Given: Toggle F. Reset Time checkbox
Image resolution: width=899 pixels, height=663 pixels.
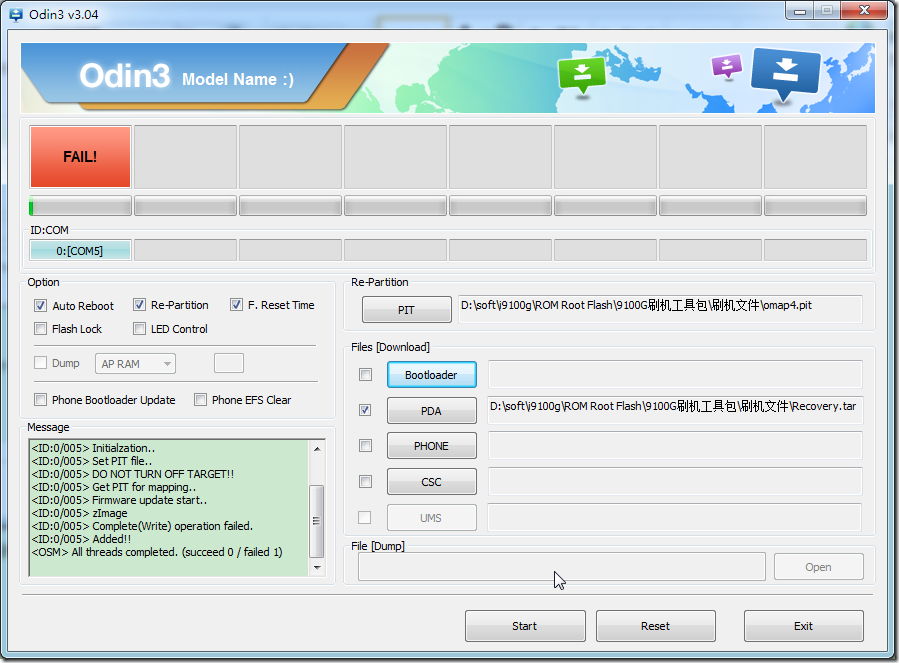Looking at the screenshot, I should point(236,305).
